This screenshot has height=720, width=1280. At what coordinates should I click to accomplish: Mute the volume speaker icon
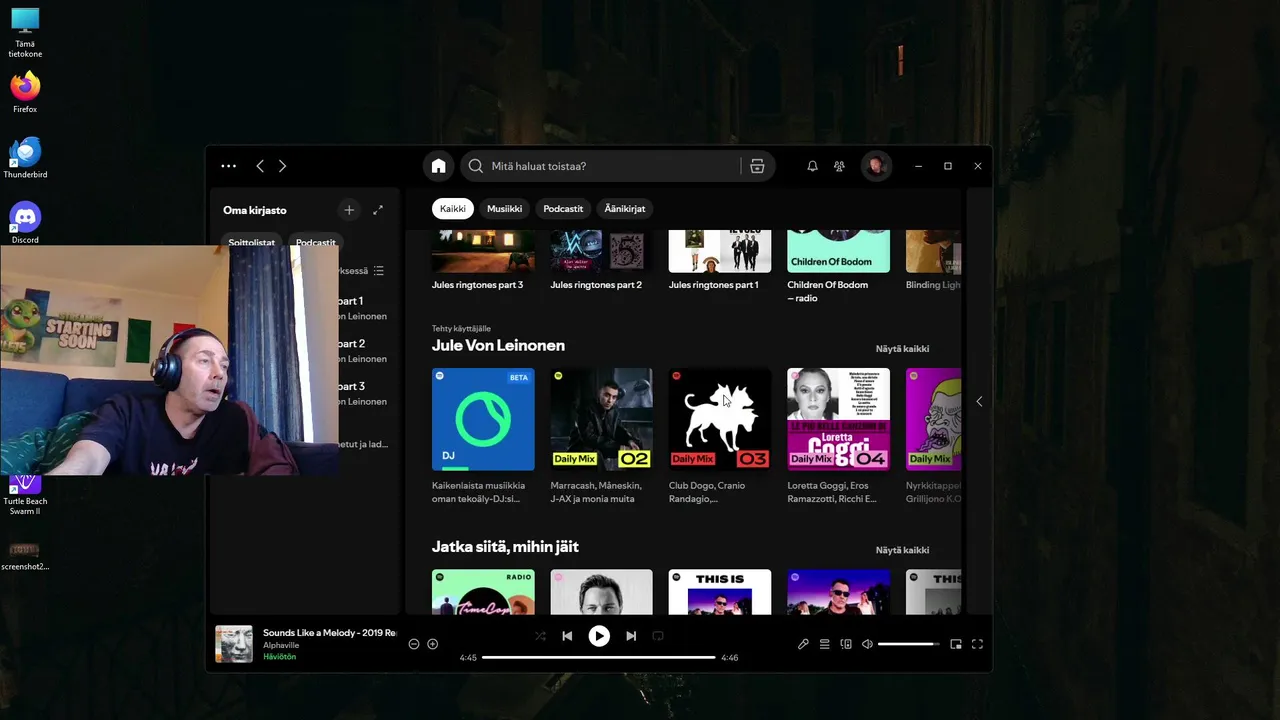[867, 644]
